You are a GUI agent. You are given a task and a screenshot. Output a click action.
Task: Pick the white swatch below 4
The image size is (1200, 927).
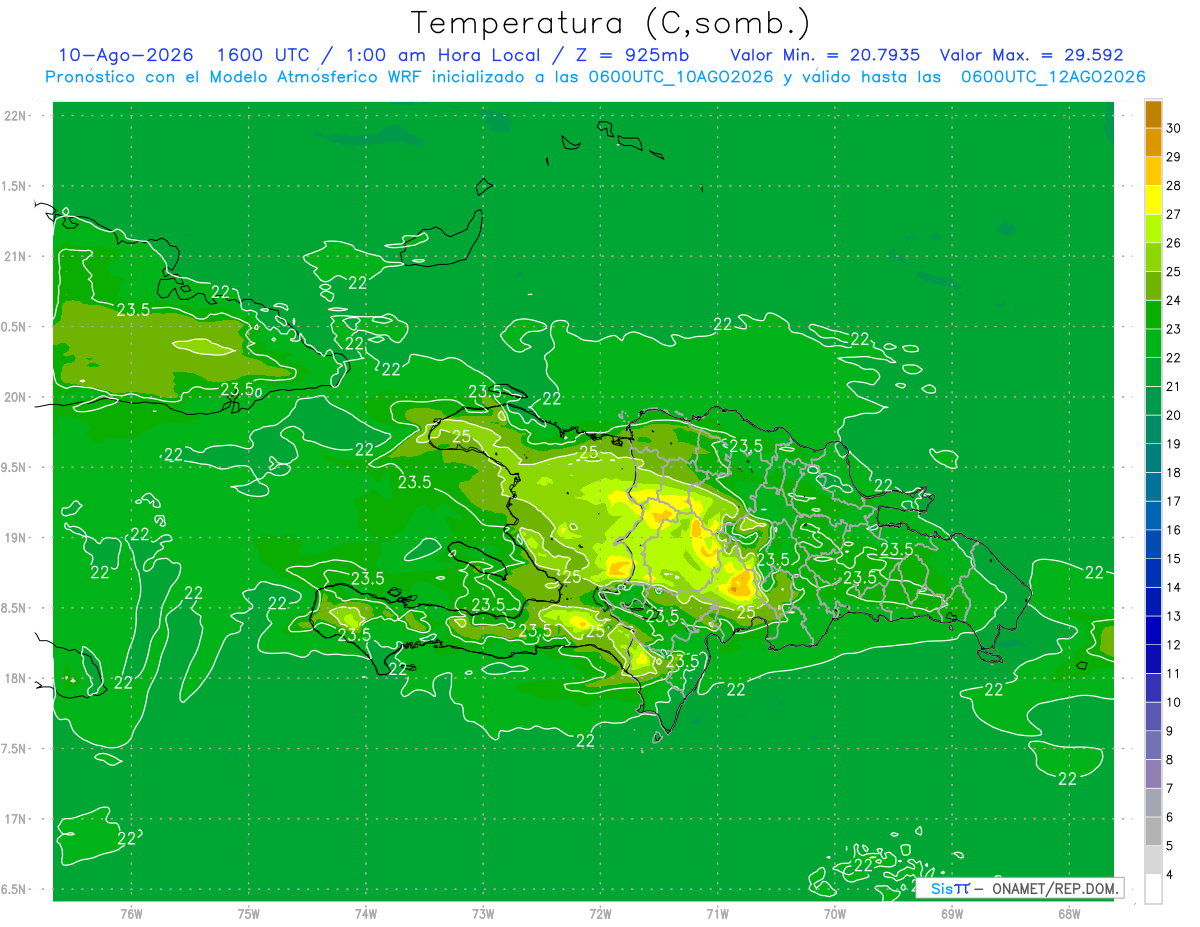pos(1153,889)
